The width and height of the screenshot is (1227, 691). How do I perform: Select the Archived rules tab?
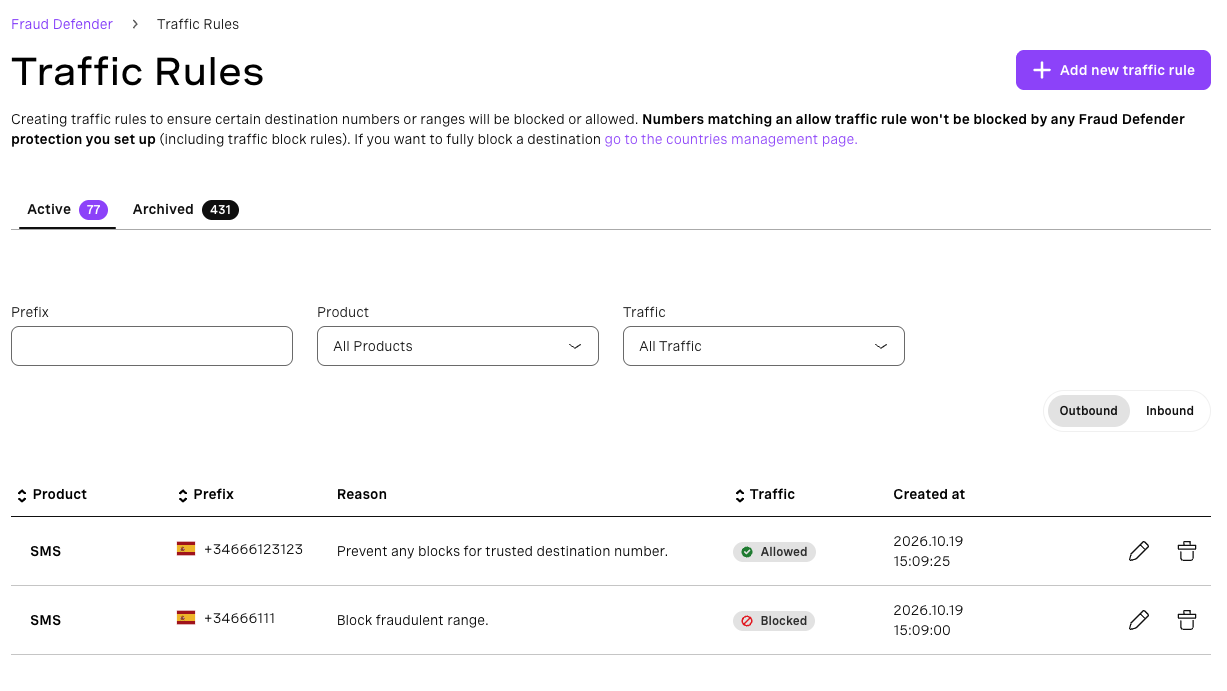[185, 210]
